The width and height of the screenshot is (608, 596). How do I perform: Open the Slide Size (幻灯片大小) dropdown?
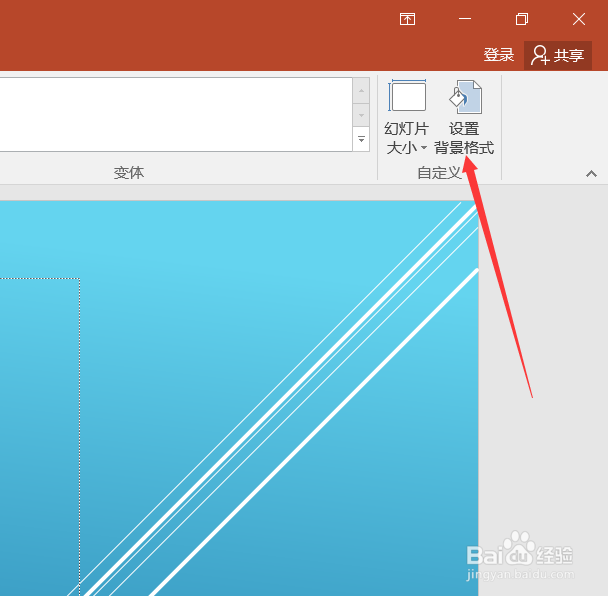(x=406, y=117)
